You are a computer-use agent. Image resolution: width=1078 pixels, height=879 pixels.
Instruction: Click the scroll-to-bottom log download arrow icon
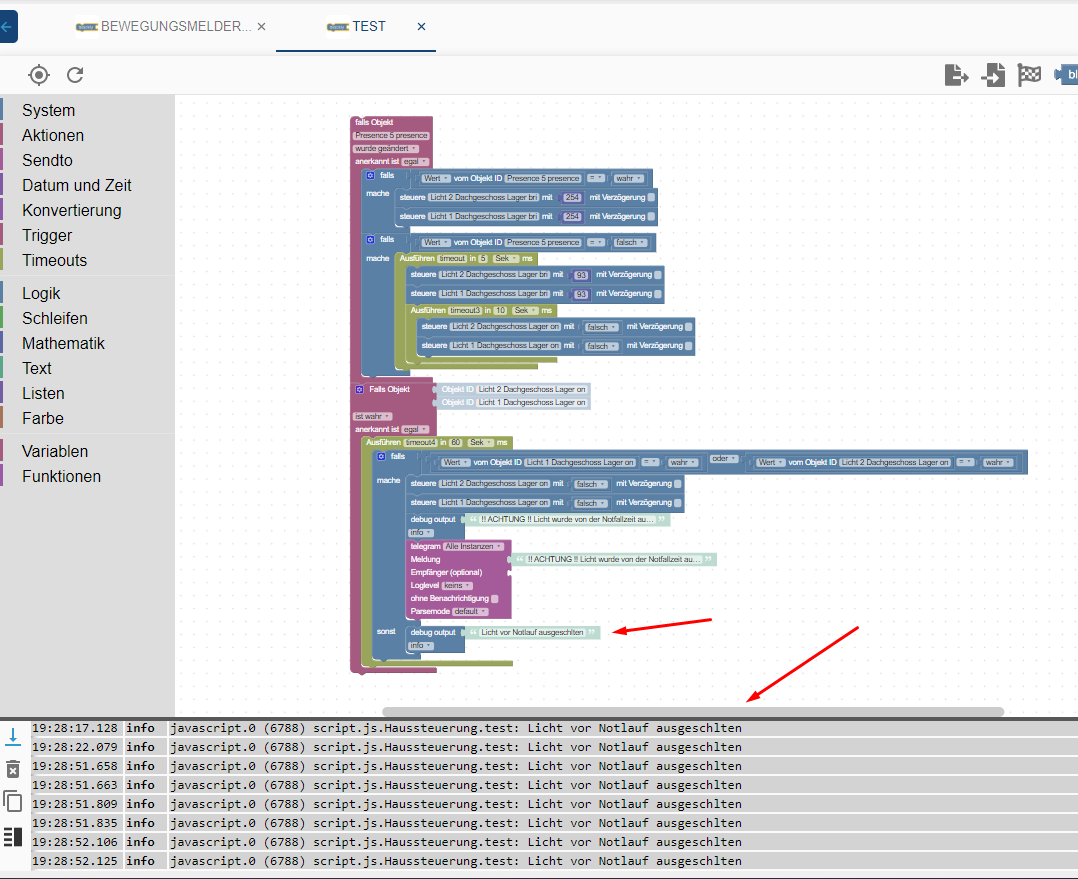point(13,736)
